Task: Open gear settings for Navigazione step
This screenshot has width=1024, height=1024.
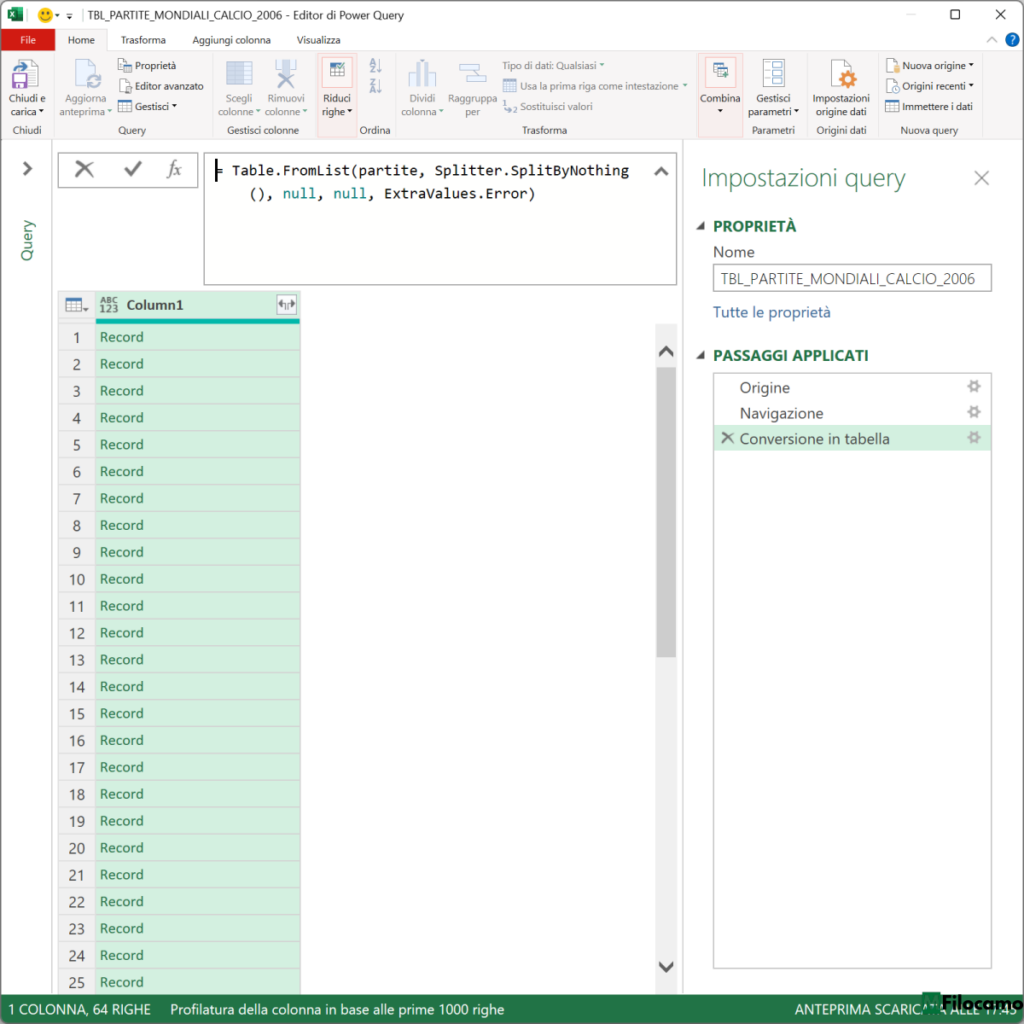Action: (x=974, y=412)
